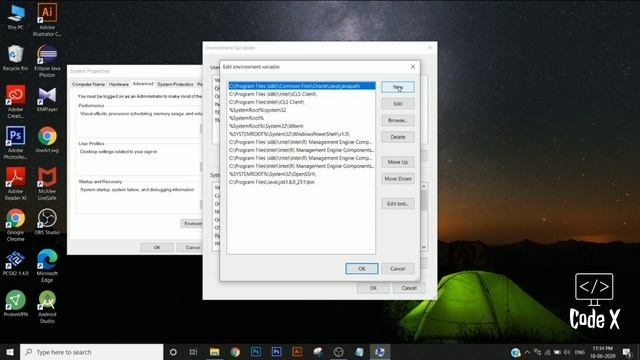Select the WindowsPowerShell\v1.0\ path entry
The width and height of the screenshot is (640, 360).
(301, 134)
